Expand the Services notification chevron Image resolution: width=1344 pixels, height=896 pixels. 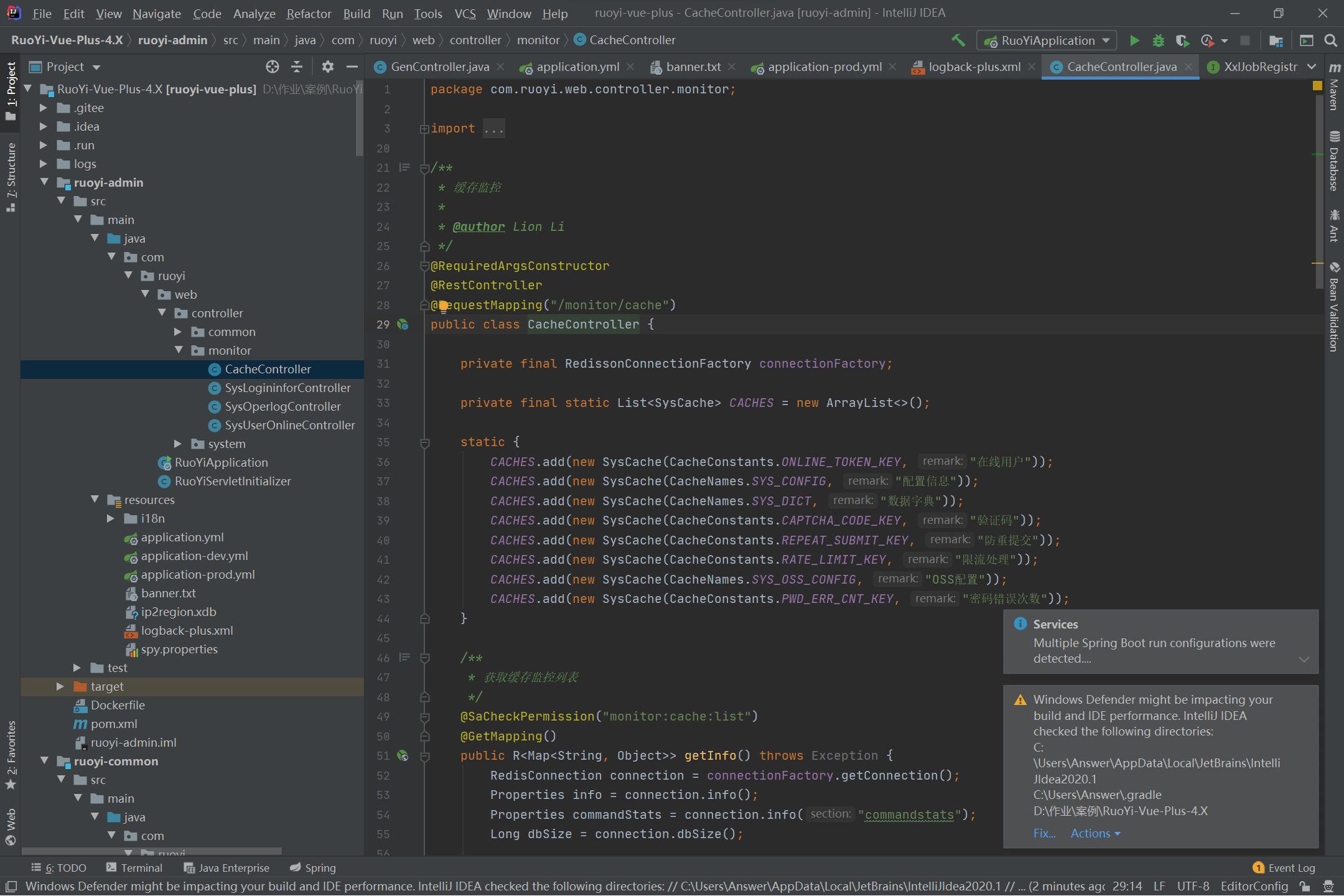[x=1304, y=660]
